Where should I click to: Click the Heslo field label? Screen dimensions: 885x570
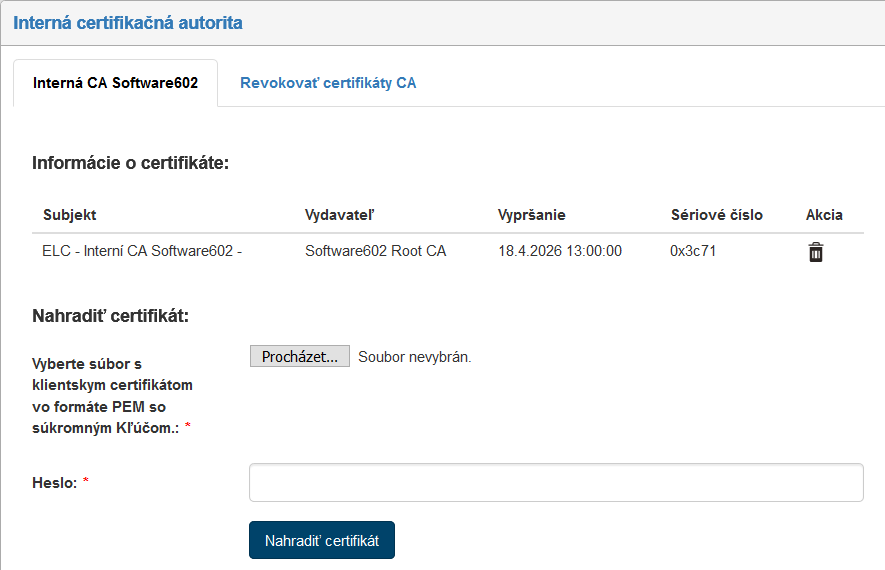pos(54,483)
